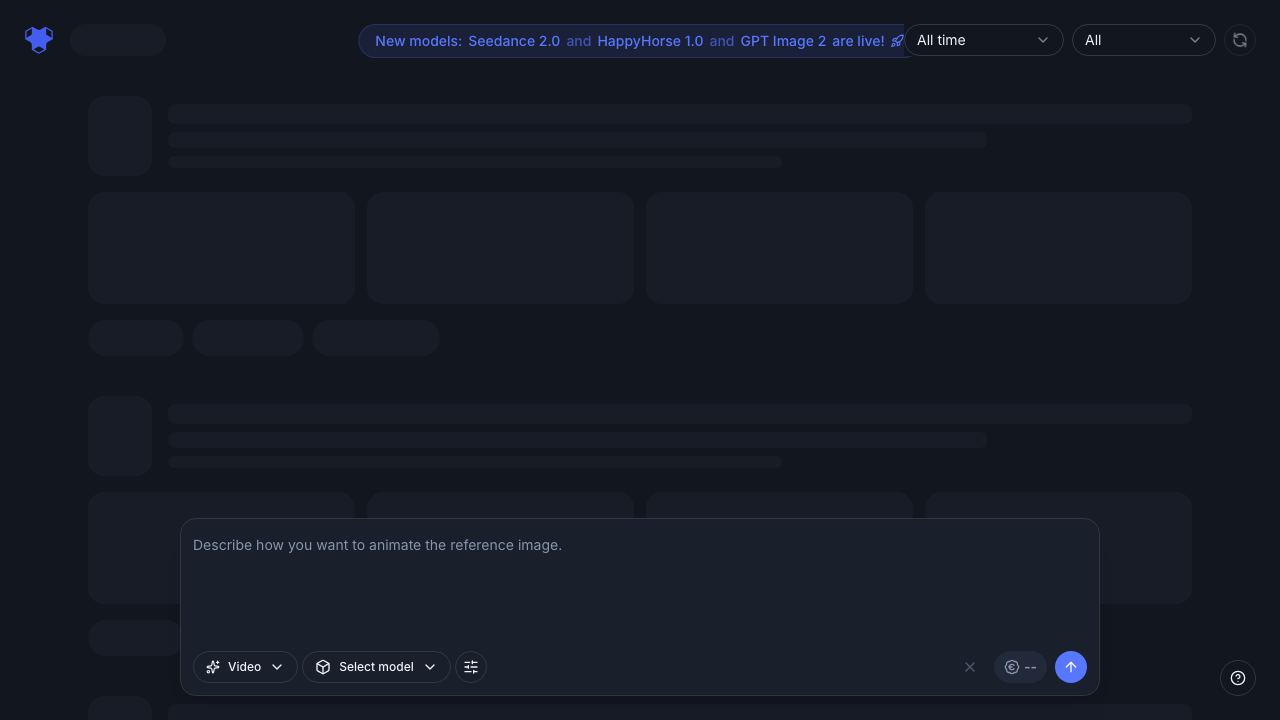
Task: Open the help question mark icon
Action: 1238,678
